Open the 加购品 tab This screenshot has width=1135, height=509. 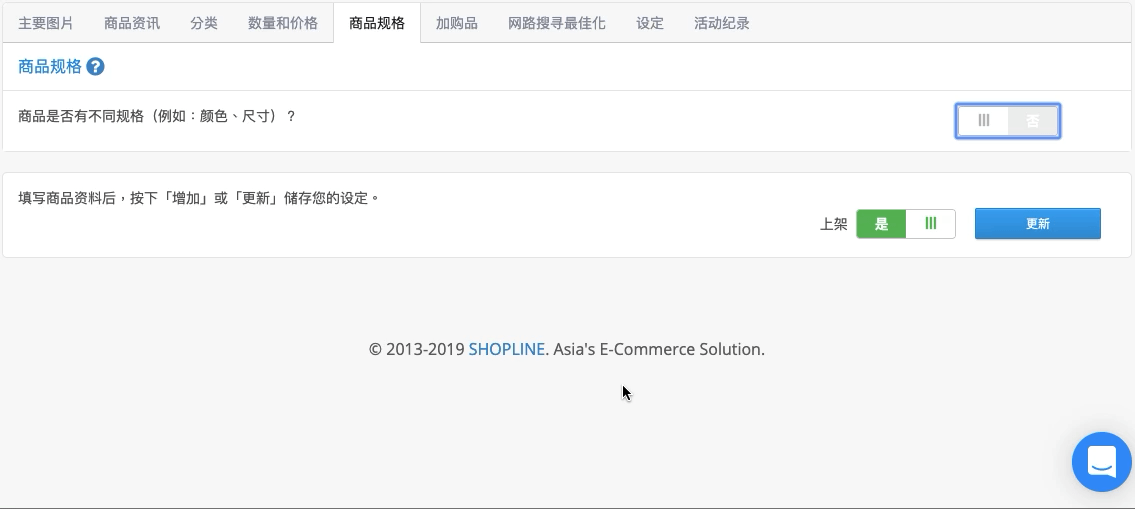point(457,23)
